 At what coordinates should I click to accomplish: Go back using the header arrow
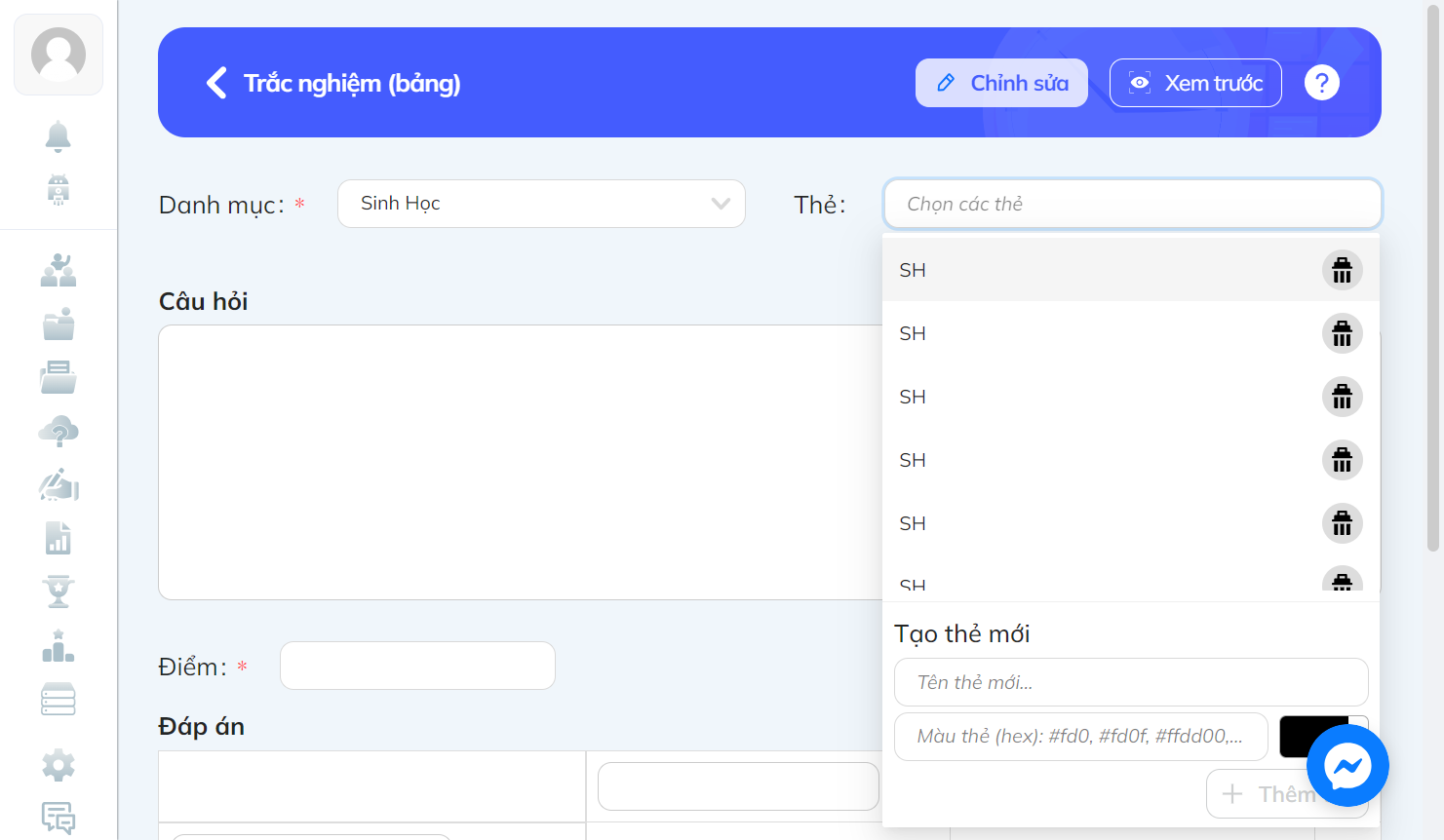point(216,83)
